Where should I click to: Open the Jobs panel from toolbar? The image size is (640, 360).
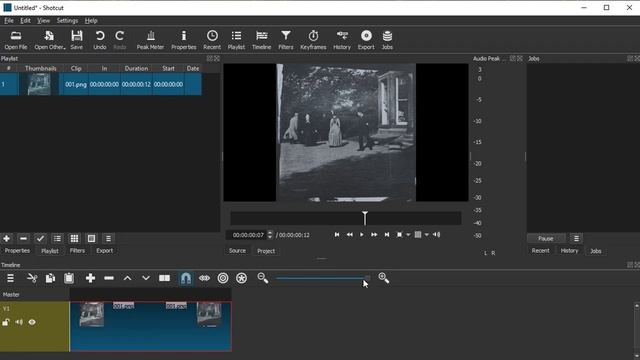pos(387,40)
